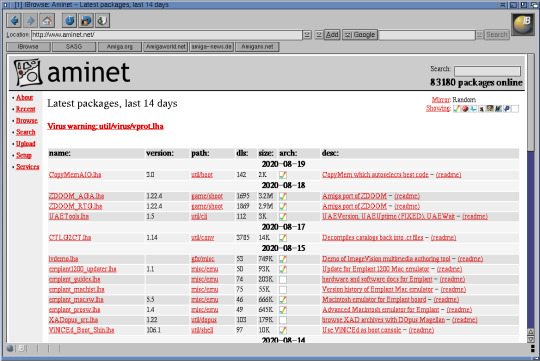Click the load images toolbar icon
540x361 pixels.
click(86, 21)
